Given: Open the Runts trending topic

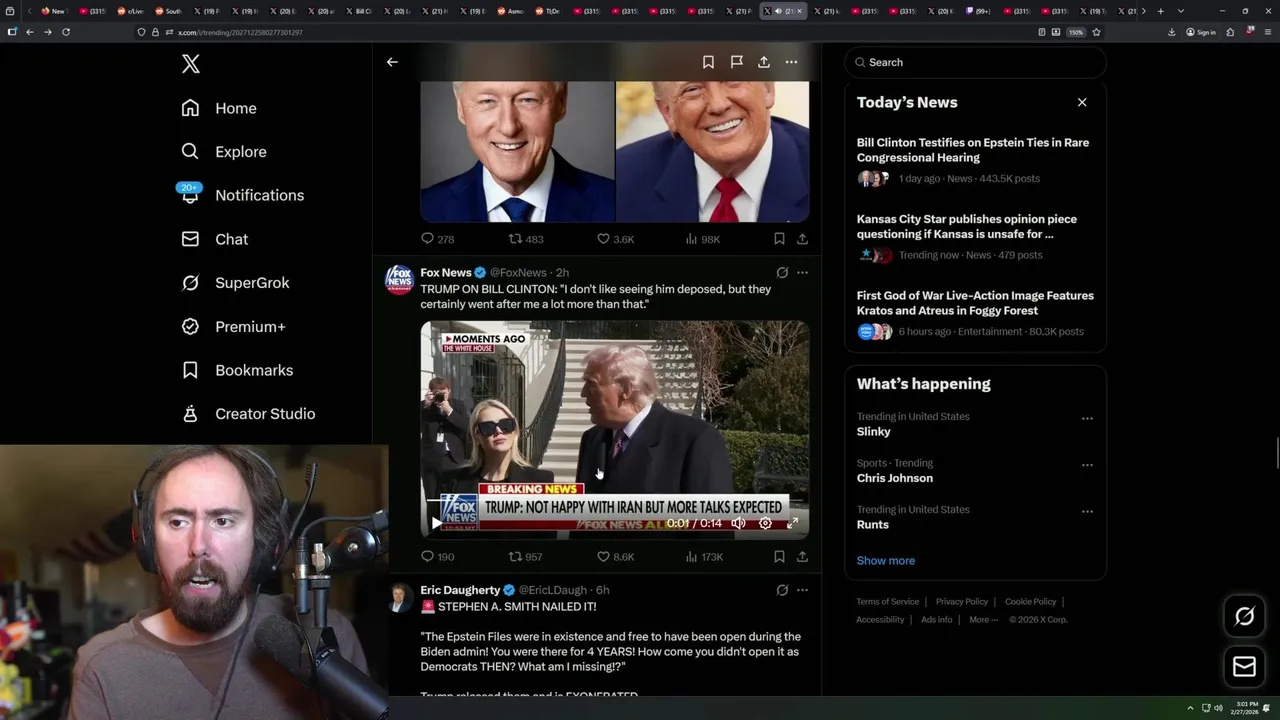Looking at the screenshot, I should click(872, 525).
